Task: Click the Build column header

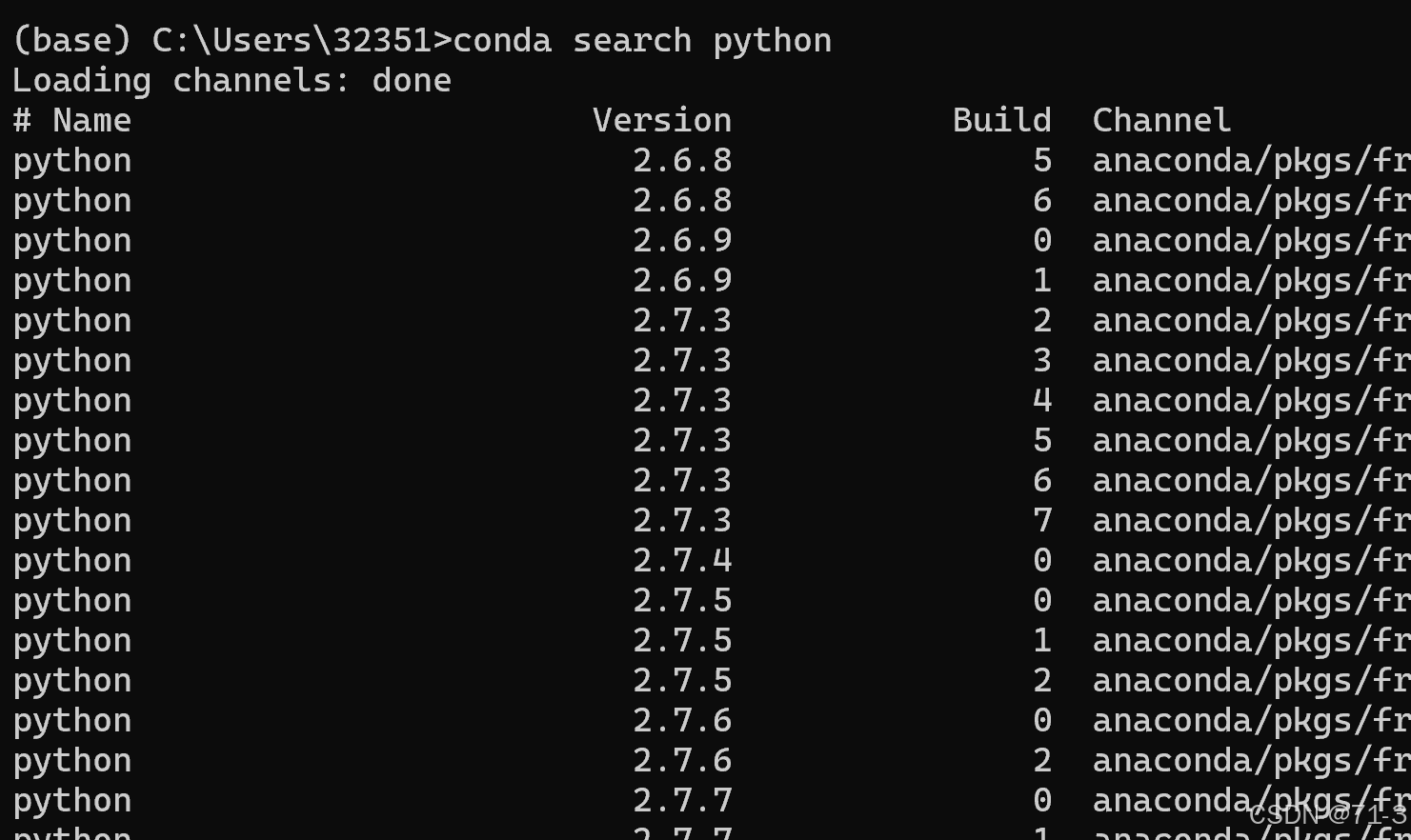Action: coord(1001,119)
